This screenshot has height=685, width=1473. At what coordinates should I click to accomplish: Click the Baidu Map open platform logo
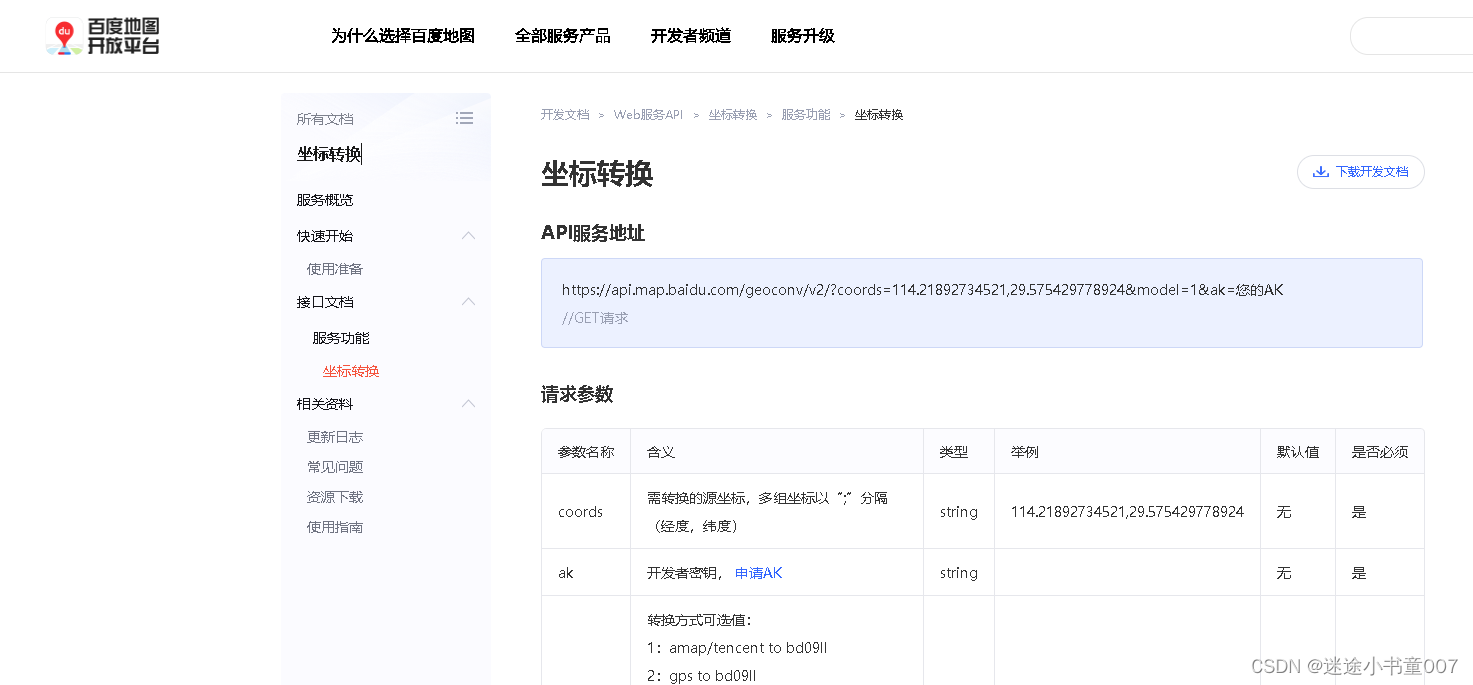[103, 36]
